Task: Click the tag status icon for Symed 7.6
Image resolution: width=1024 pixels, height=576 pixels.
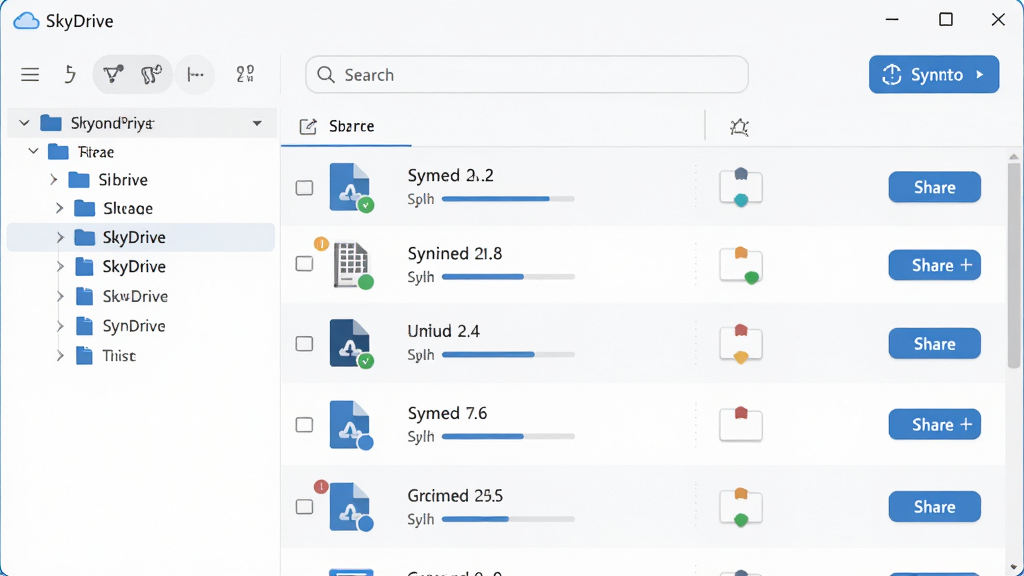Action: (741, 424)
